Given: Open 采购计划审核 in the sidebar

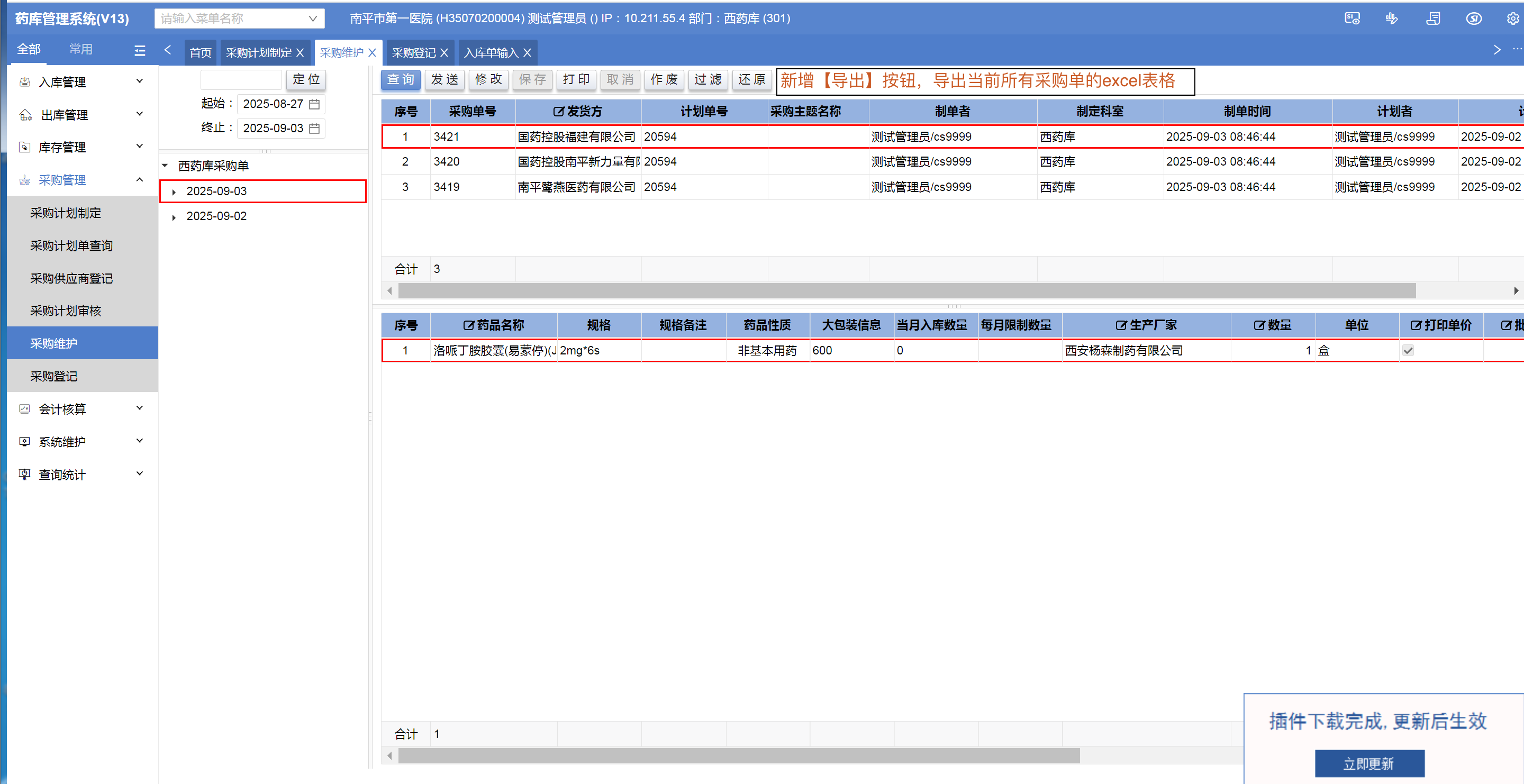Looking at the screenshot, I should [66, 311].
